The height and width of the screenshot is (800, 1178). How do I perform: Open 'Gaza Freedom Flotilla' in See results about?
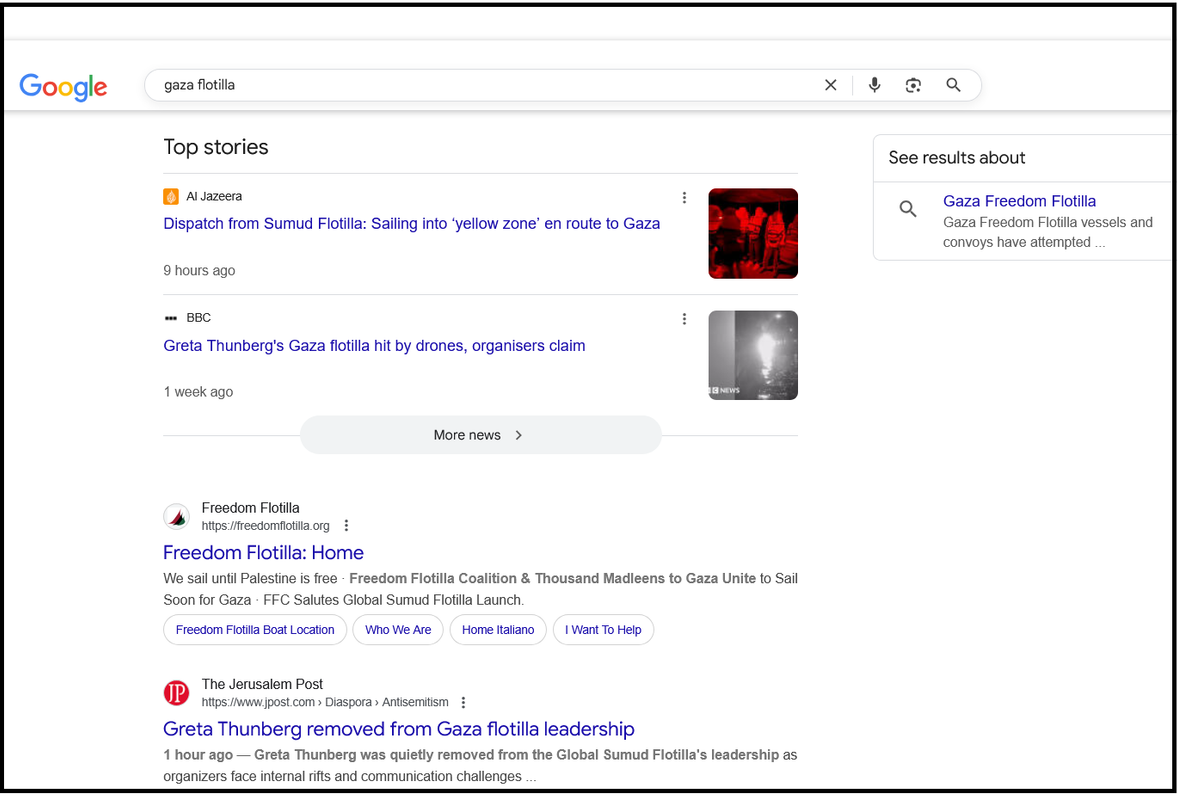pyautogui.click(x=1019, y=201)
